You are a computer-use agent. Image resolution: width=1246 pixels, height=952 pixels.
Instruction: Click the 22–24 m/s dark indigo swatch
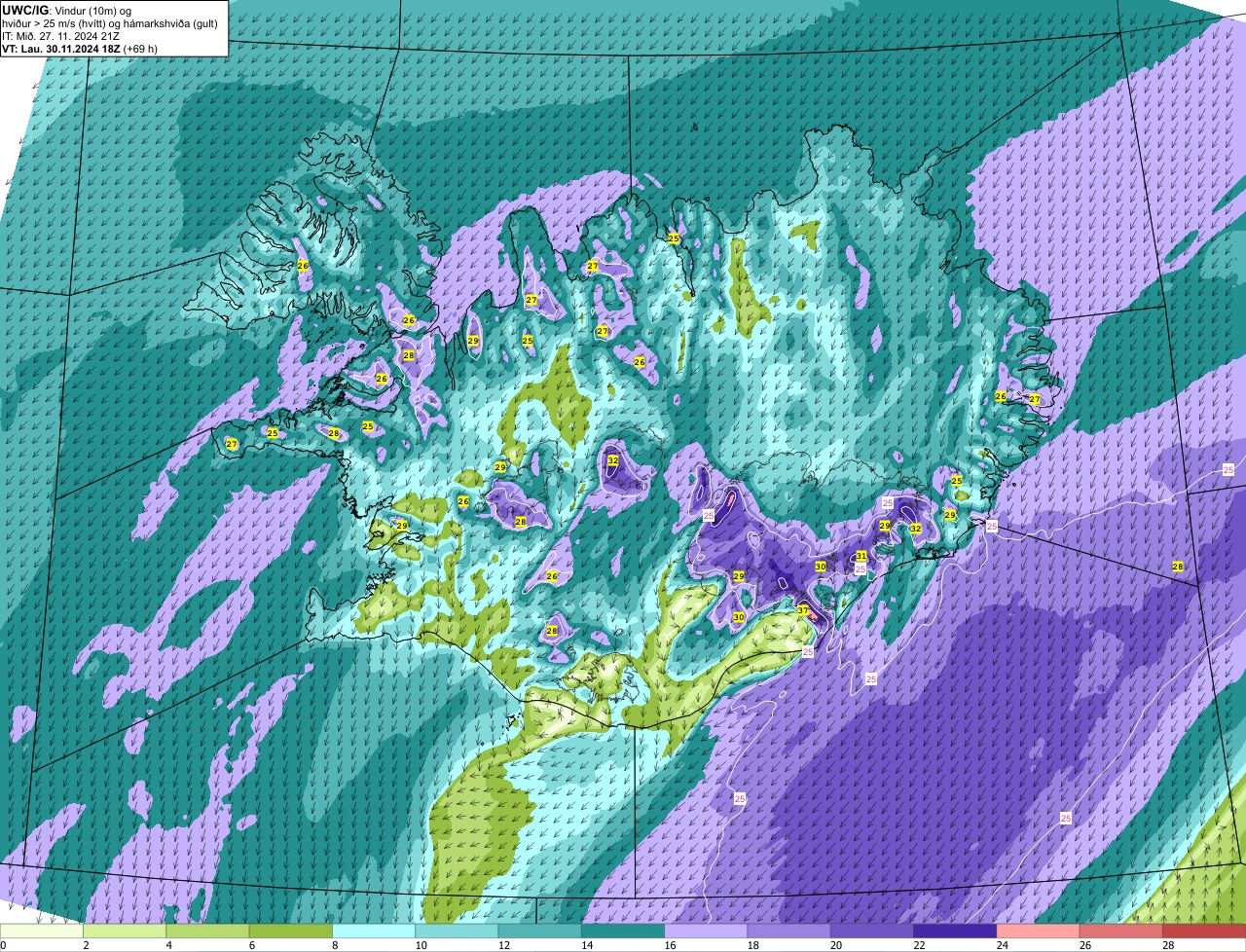956,931
